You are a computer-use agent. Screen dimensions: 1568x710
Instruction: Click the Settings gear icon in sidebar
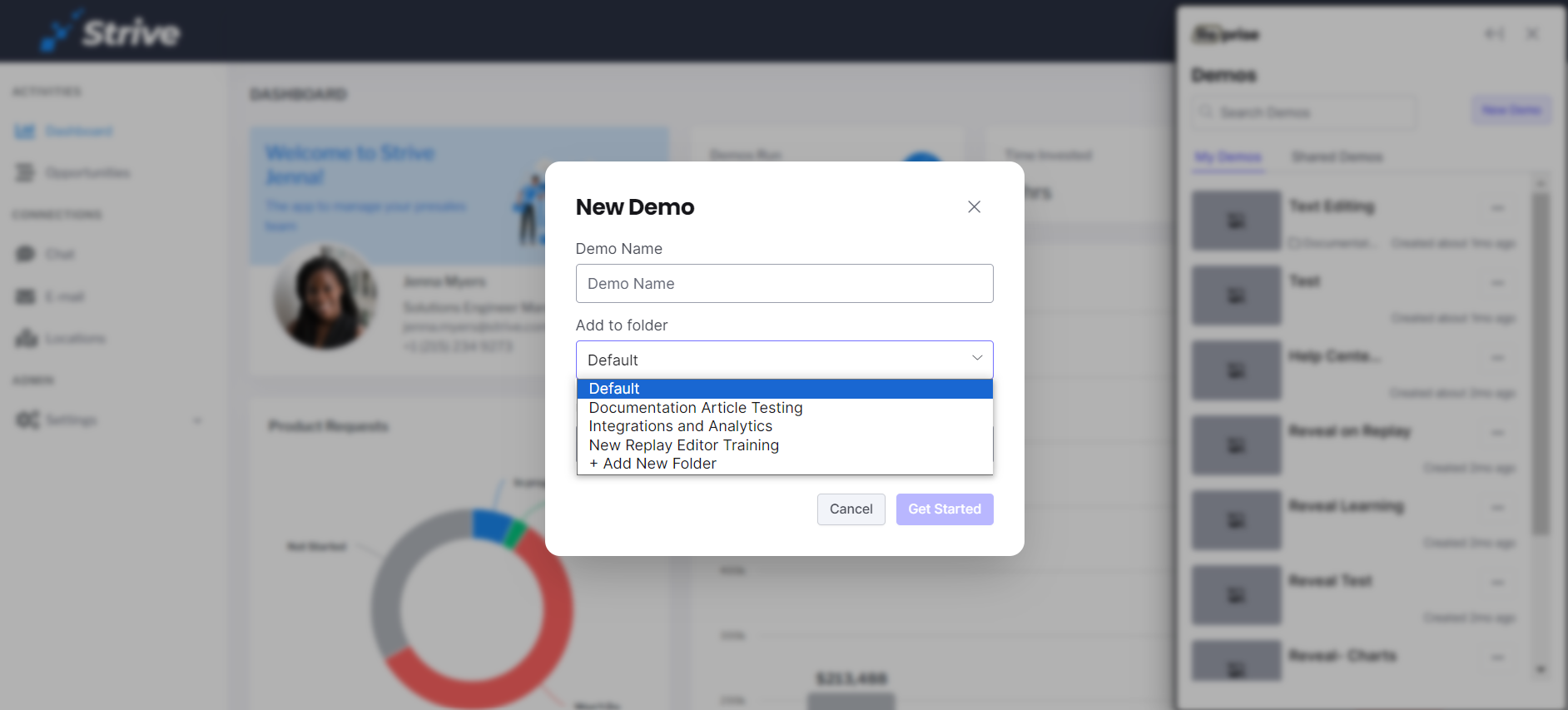(x=27, y=420)
